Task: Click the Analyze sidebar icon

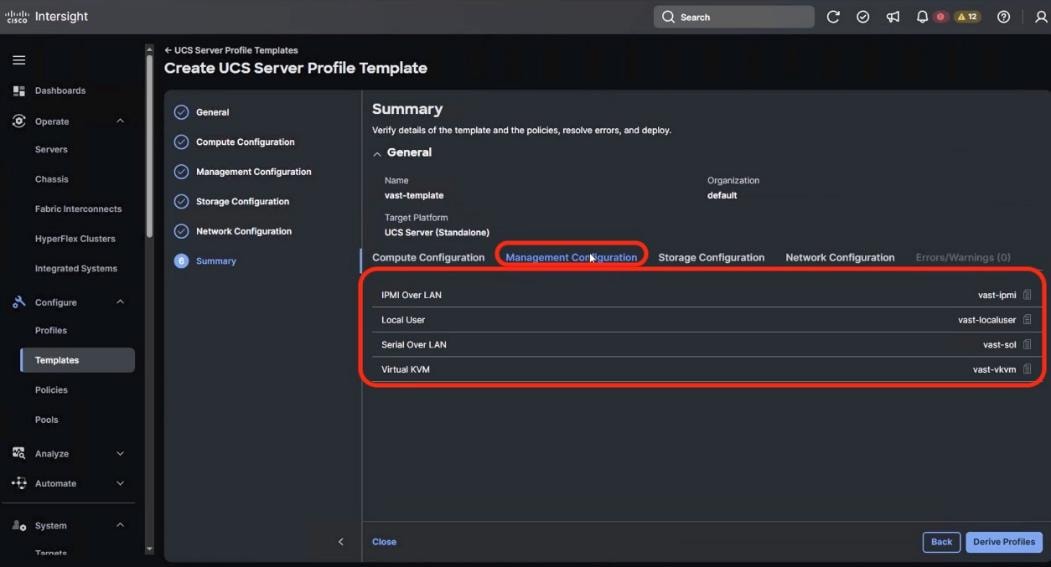Action: (x=19, y=454)
